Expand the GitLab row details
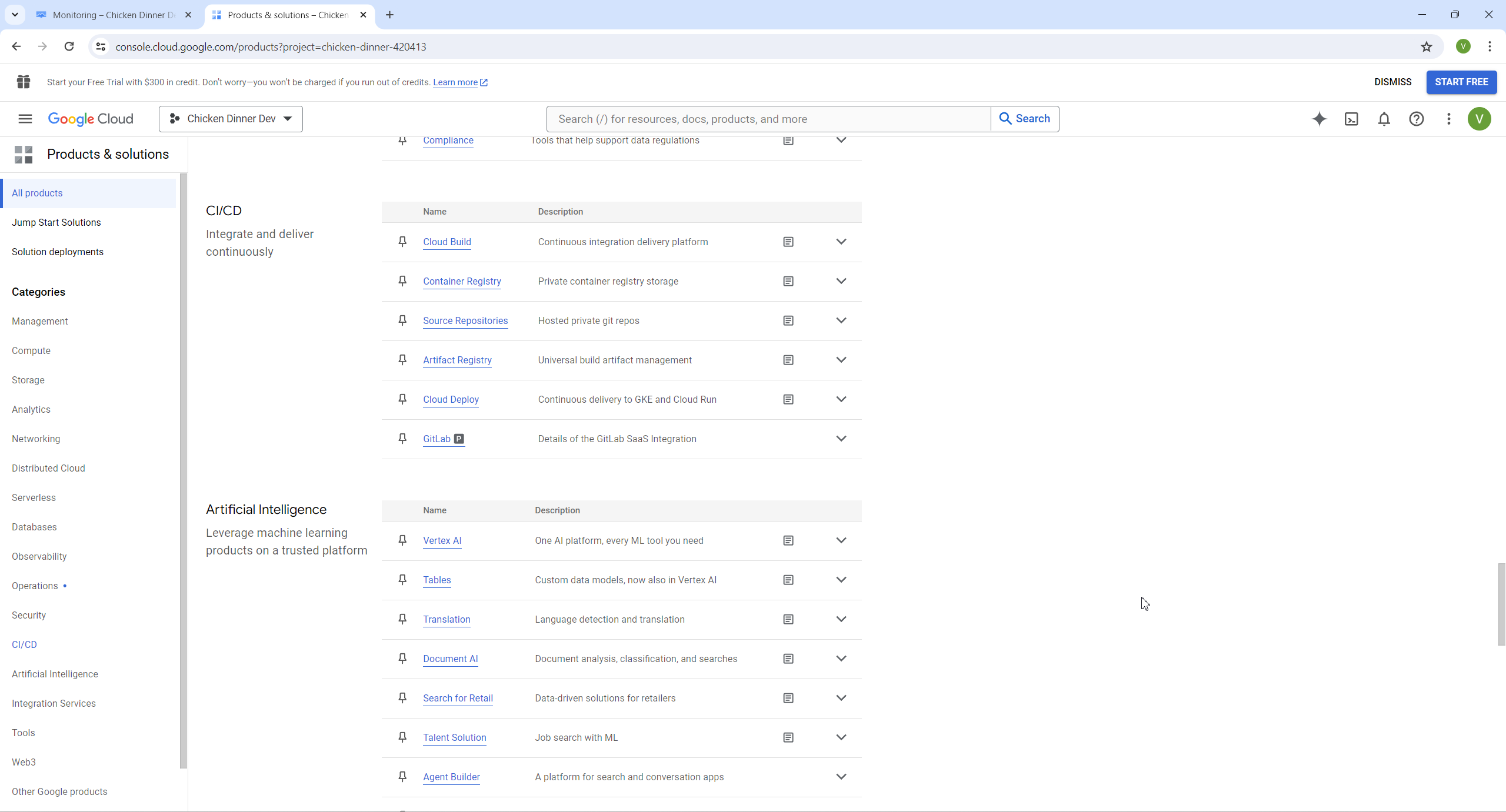This screenshot has height=812, width=1506. coord(841,439)
